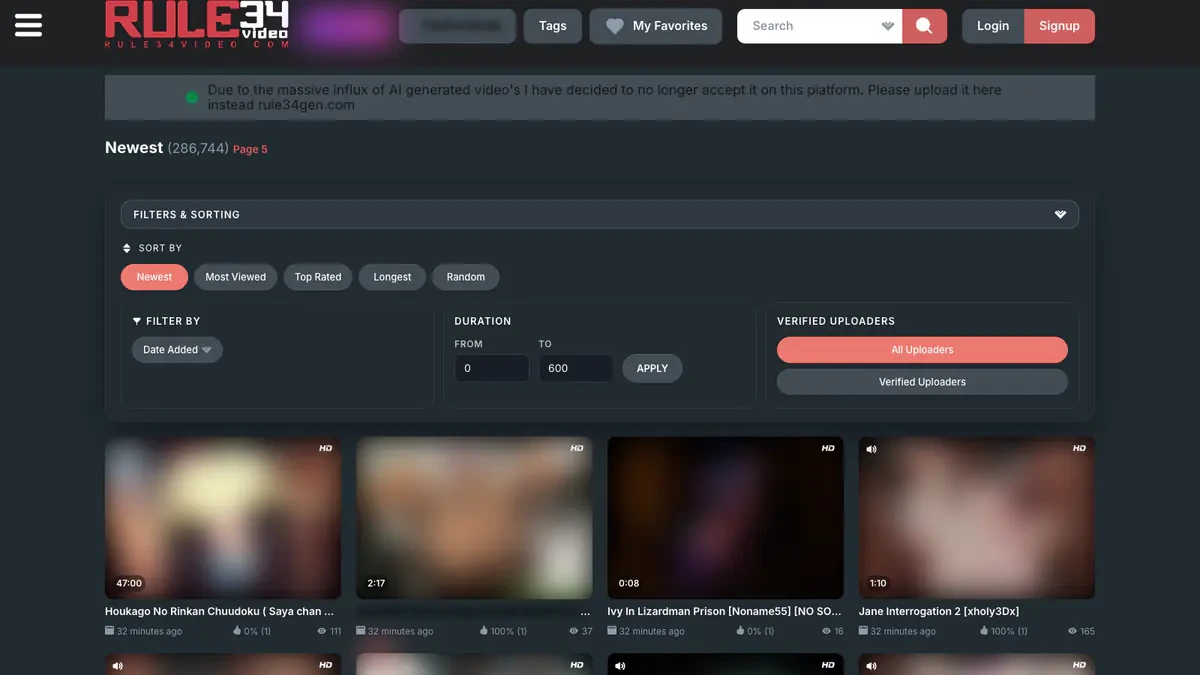The height and width of the screenshot is (675, 1200).
Task: Click the HD badge on the 1:10 video
Action: coord(1079,449)
